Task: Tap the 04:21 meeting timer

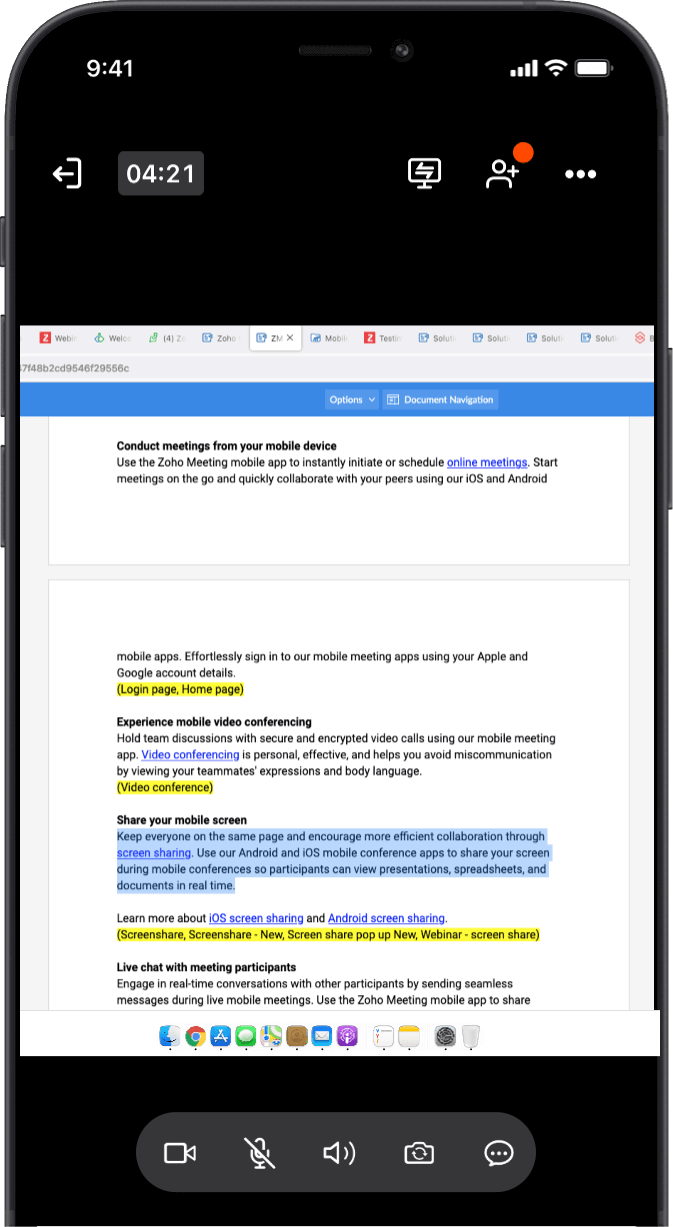Action: (x=161, y=174)
